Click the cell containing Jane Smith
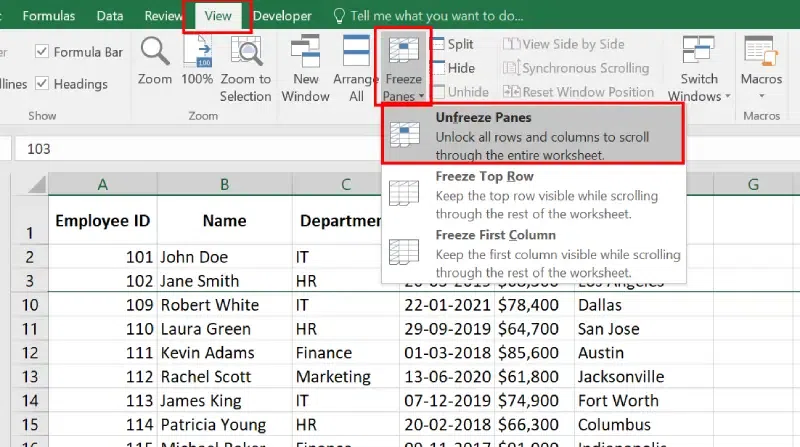 (224, 281)
